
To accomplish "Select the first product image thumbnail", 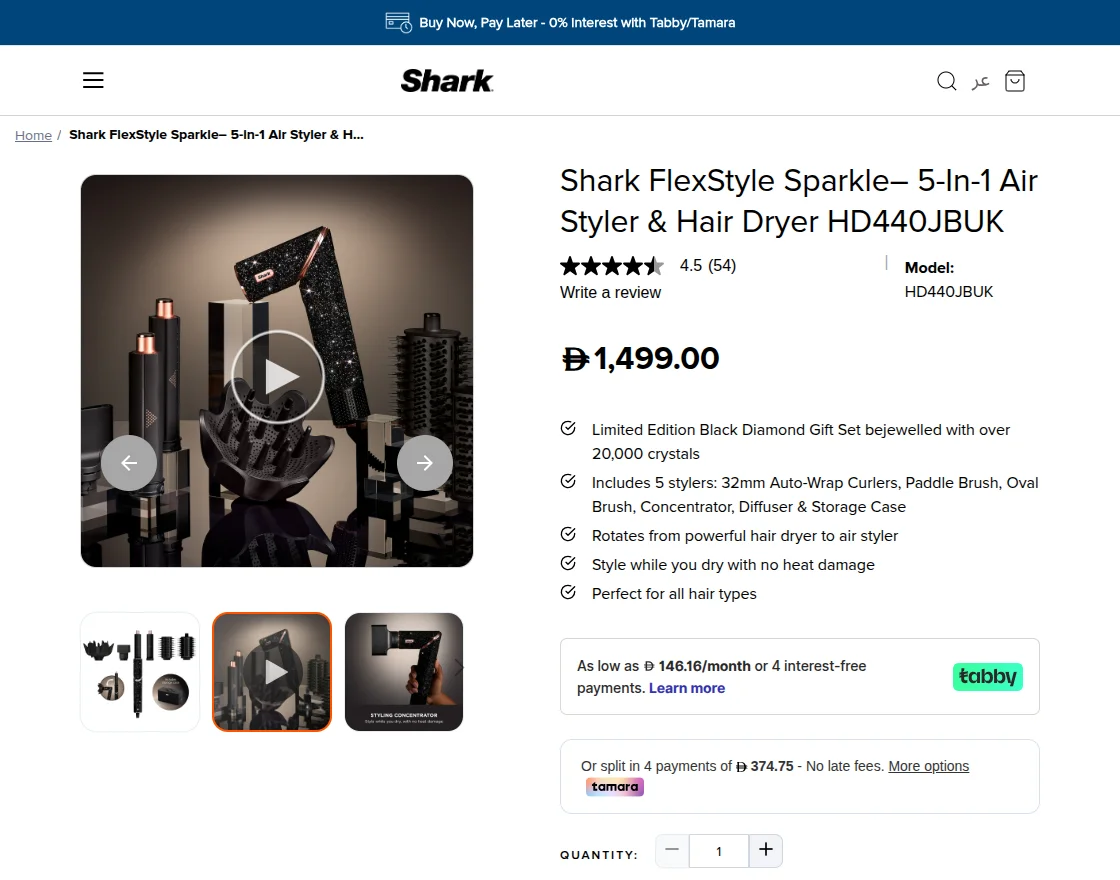I will (139, 671).
